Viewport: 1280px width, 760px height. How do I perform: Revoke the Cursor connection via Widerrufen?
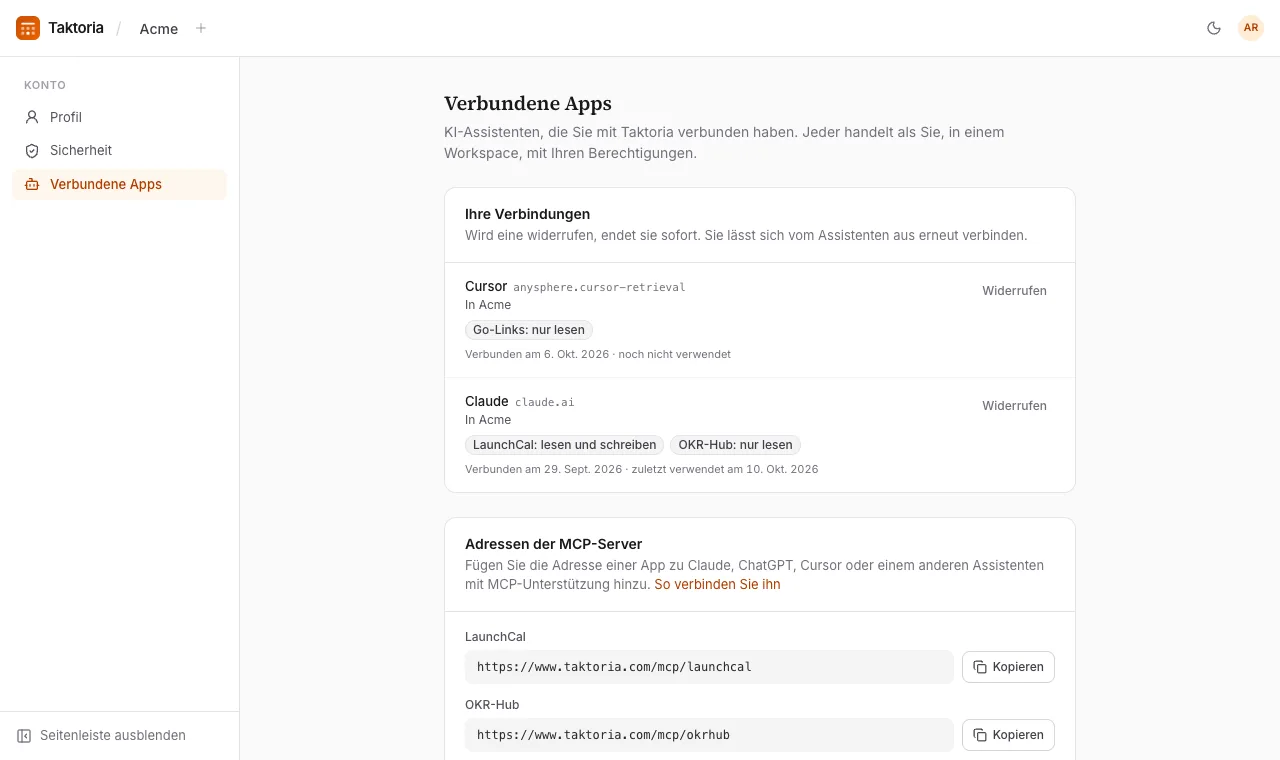[1014, 291]
